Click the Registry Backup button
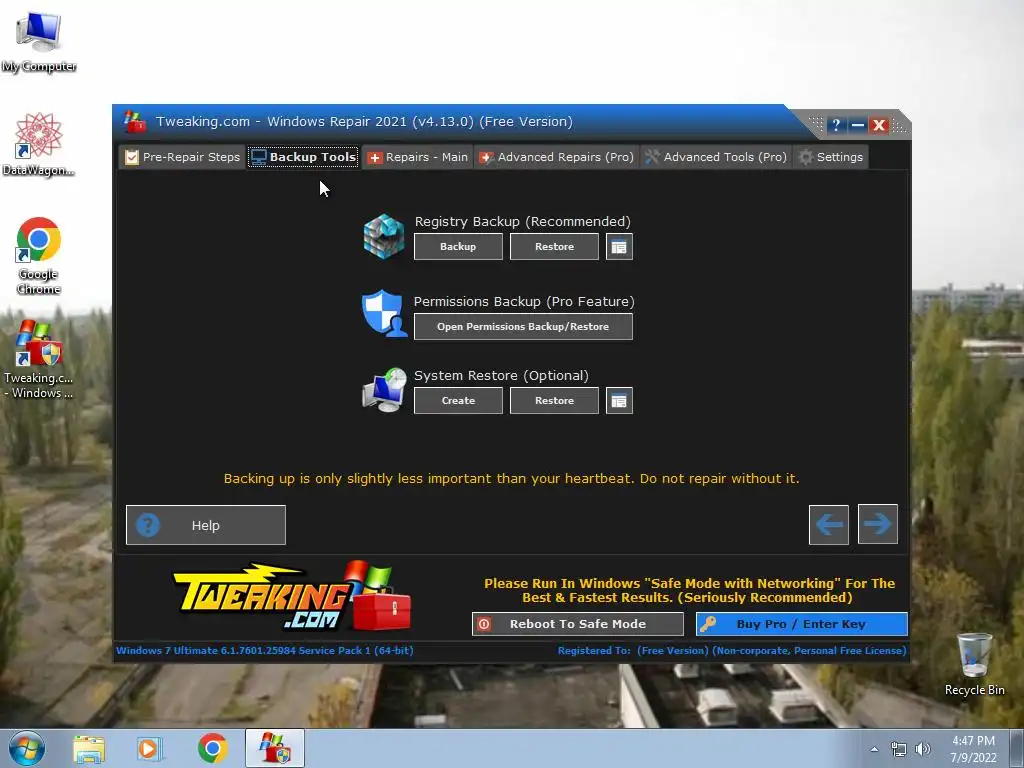The width and height of the screenshot is (1024, 768). 458,247
